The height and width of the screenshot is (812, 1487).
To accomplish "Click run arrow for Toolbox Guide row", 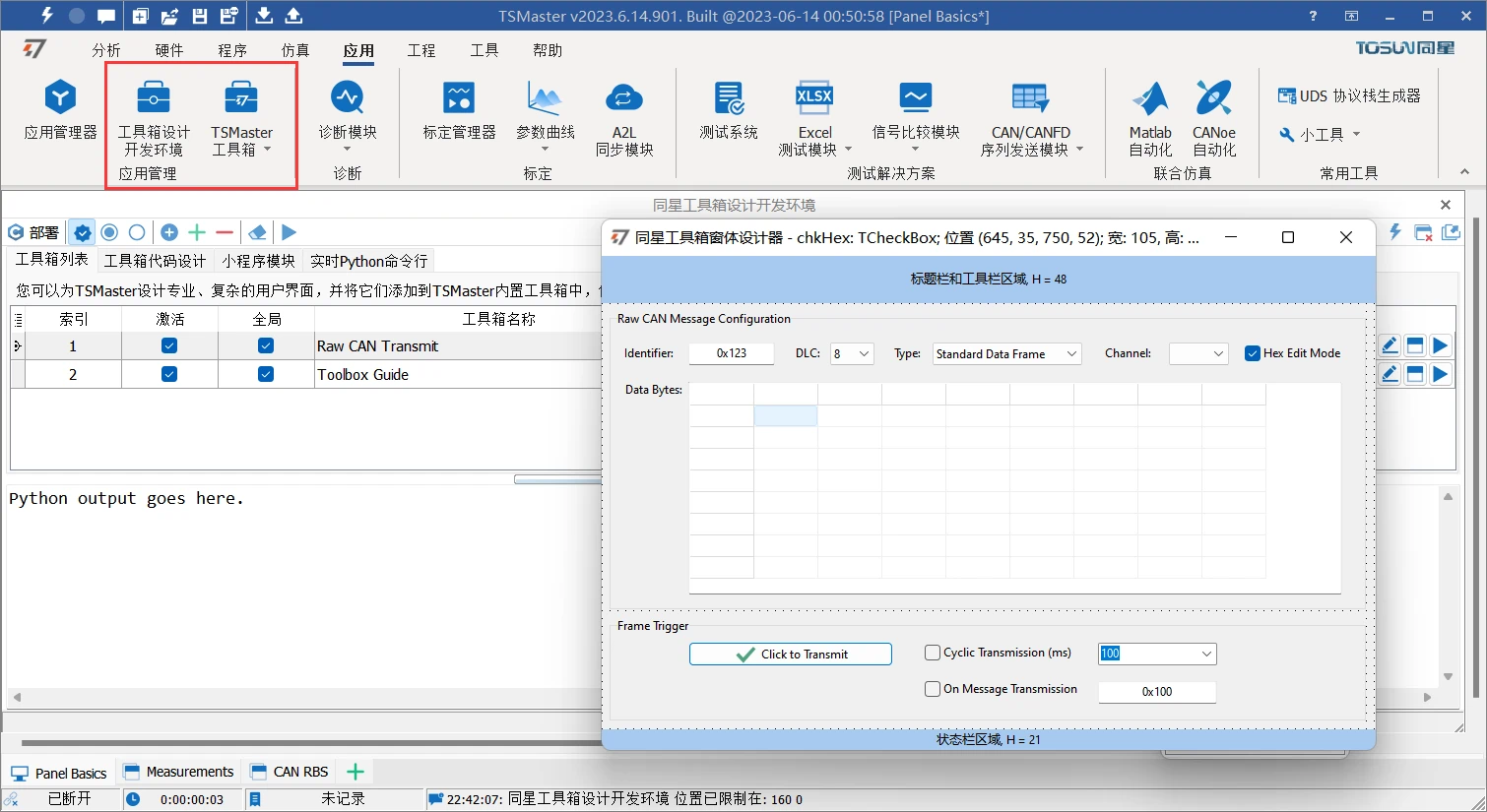I will [1441, 374].
